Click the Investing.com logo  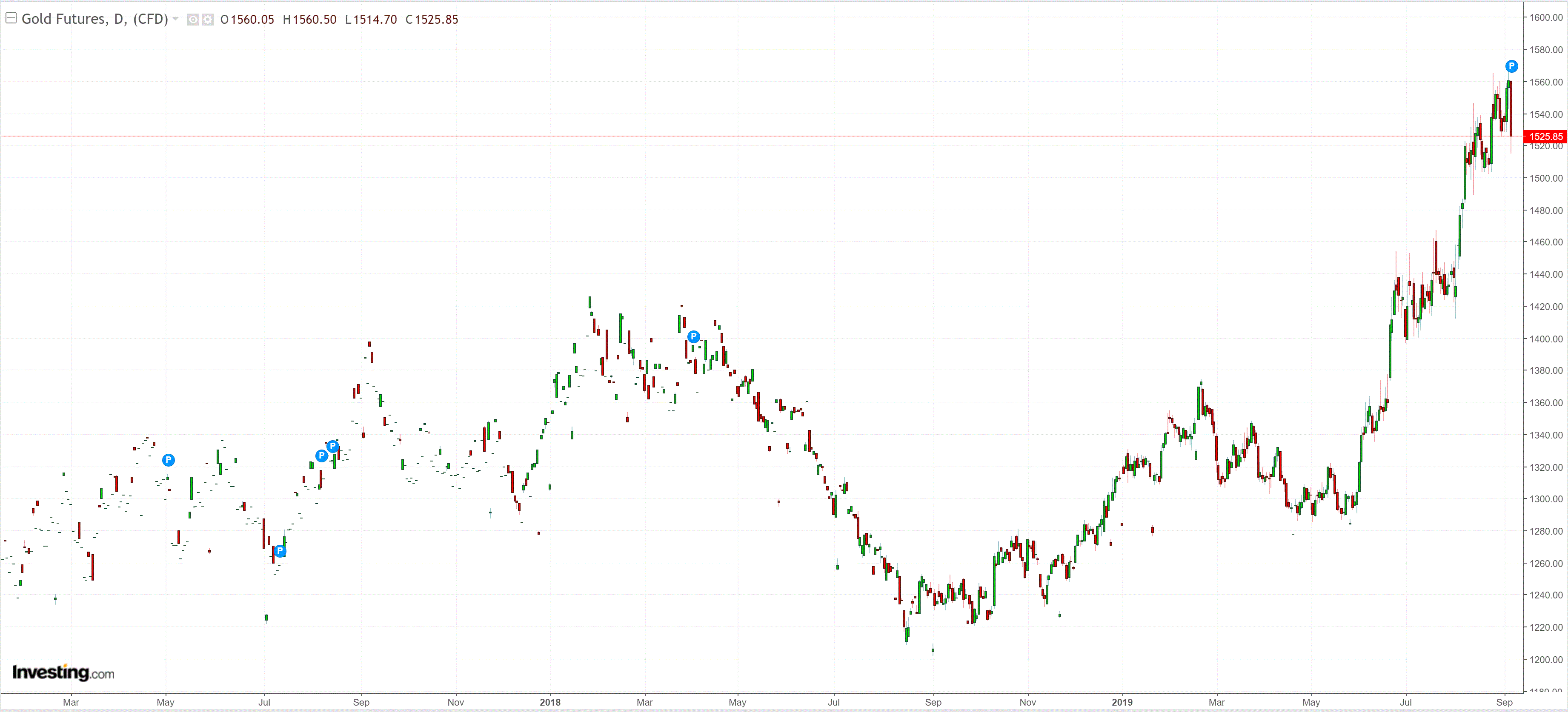[63, 672]
